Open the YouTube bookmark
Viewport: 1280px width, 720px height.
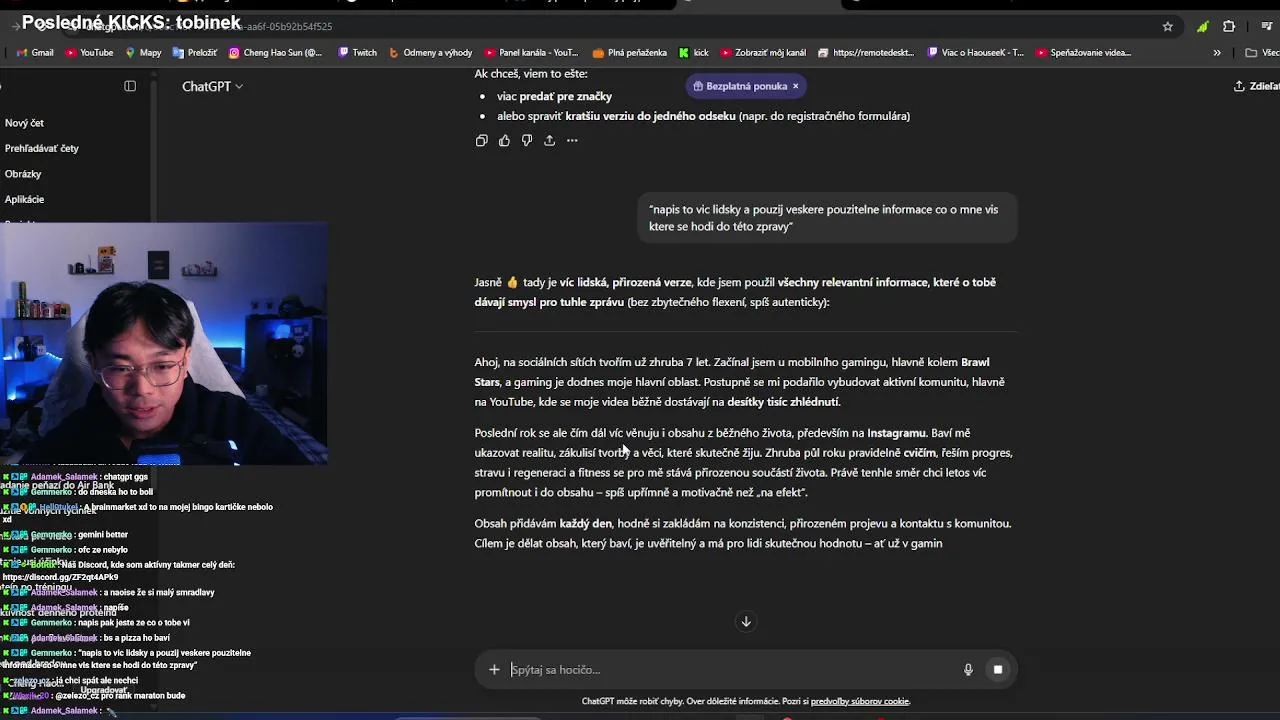89,53
